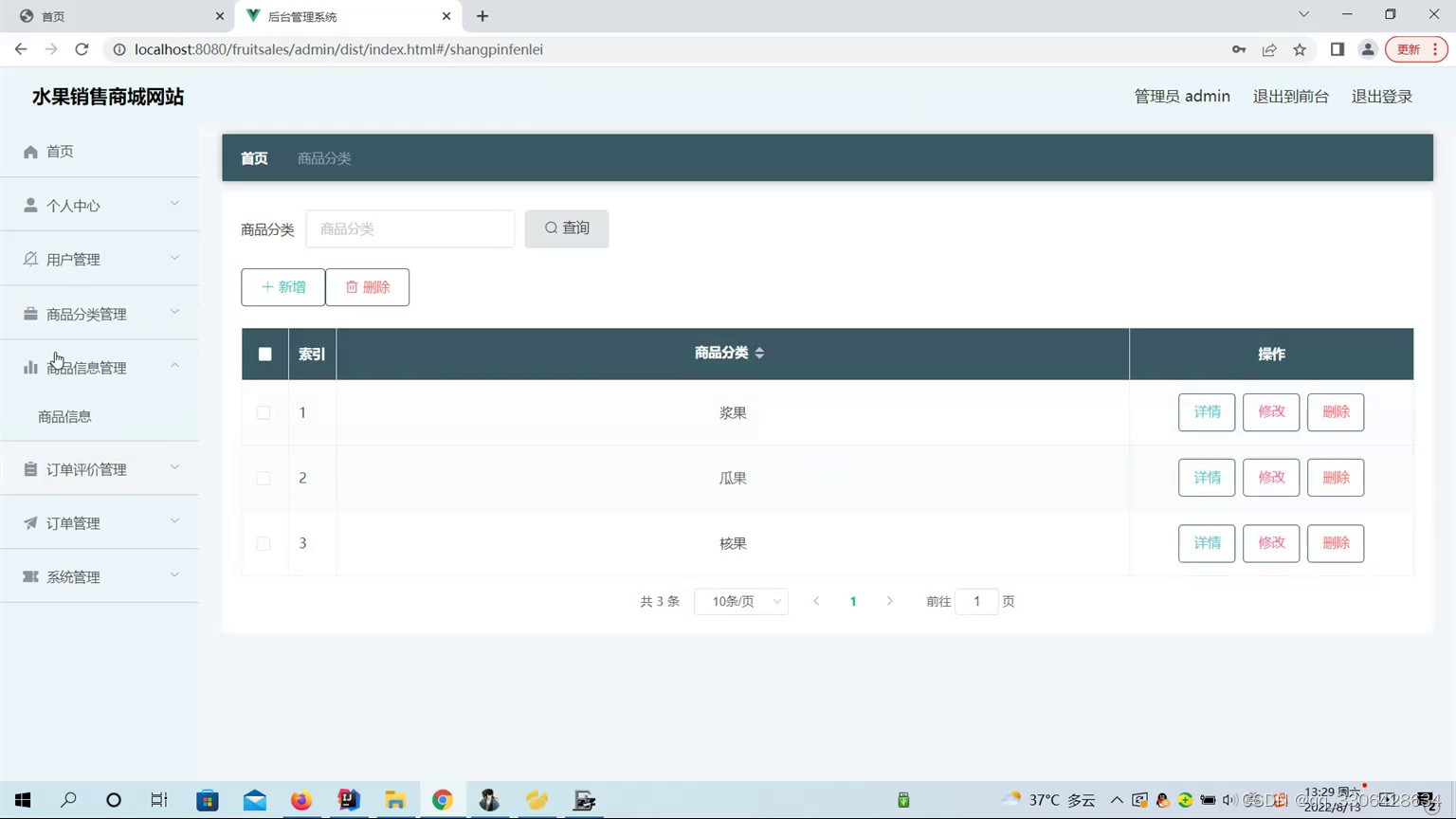Image resolution: width=1456 pixels, height=819 pixels.
Task: Go back with browser back arrow
Action: click(x=21, y=49)
